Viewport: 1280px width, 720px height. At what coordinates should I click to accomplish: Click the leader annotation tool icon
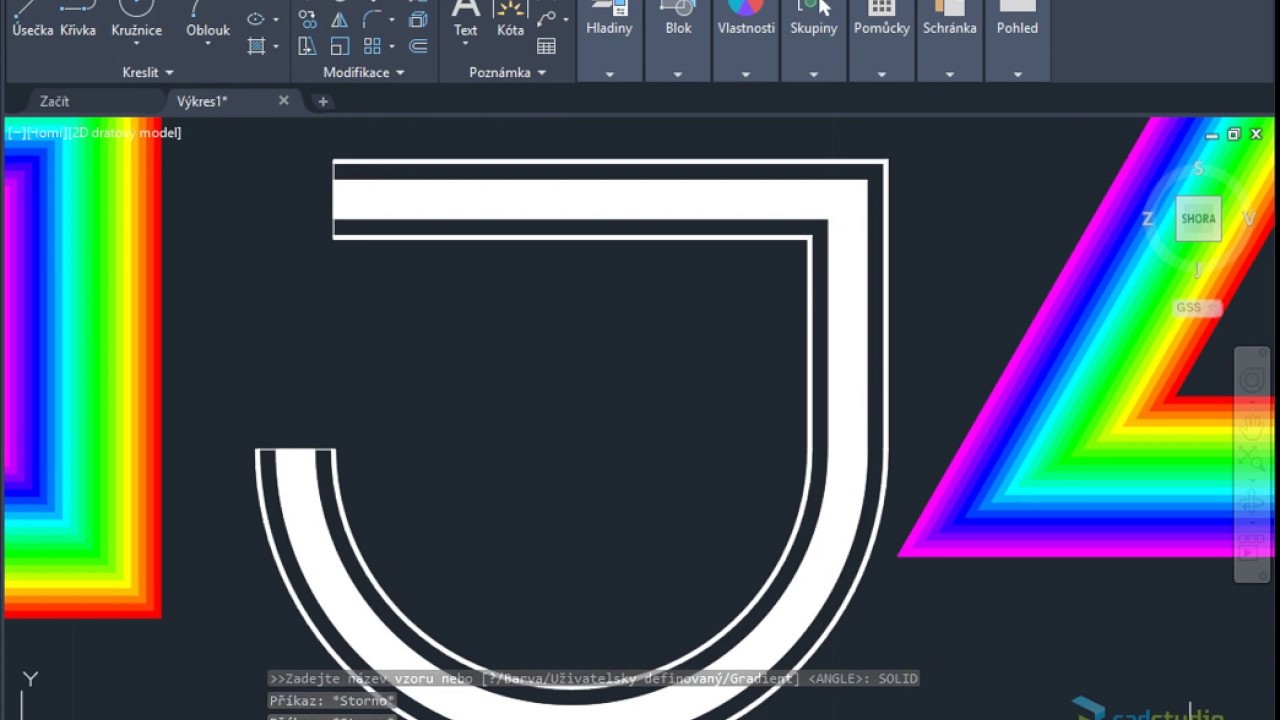(546, 19)
